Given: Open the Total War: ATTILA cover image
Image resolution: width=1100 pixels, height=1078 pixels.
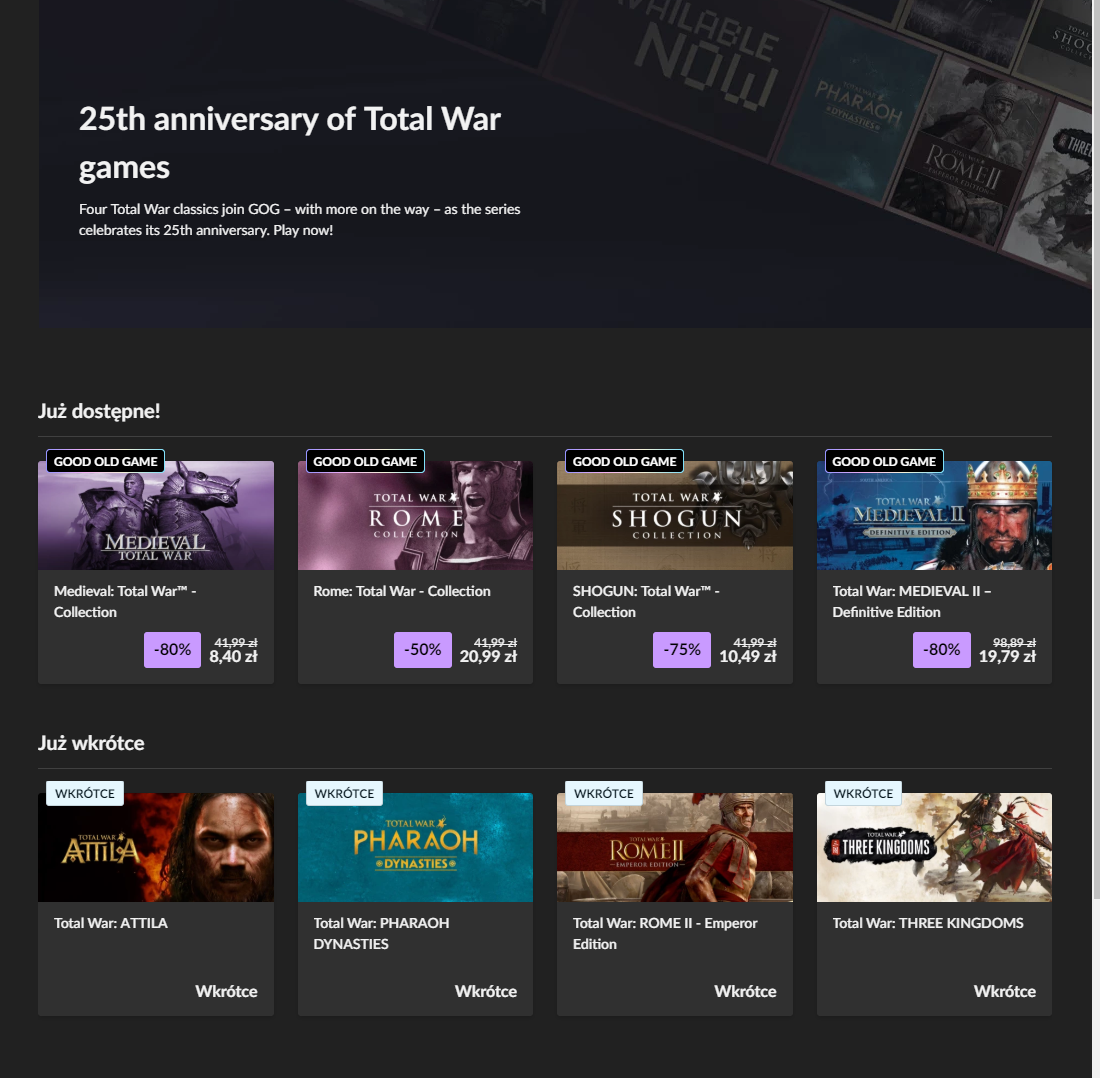Looking at the screenshot, I should pyautogui.click(x=156, y=847).
